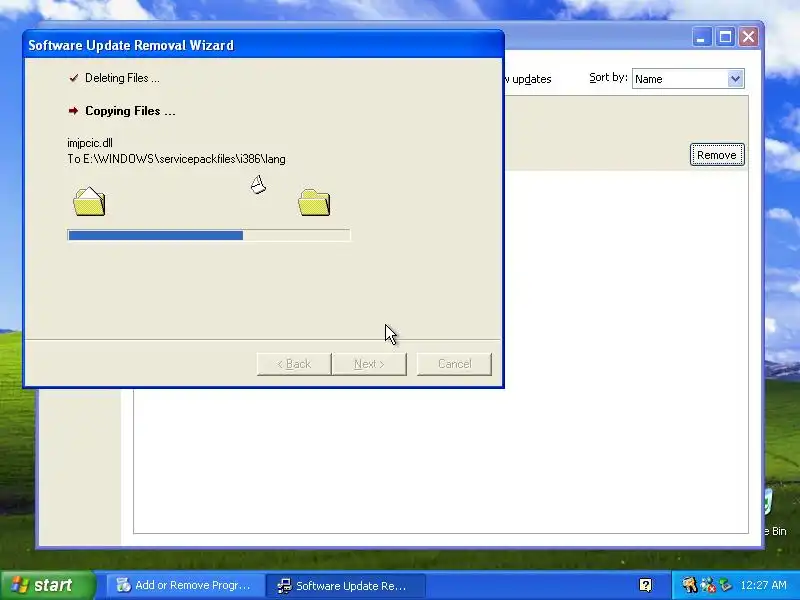Click the imjpcic.dll file name text

click(90, 143)
